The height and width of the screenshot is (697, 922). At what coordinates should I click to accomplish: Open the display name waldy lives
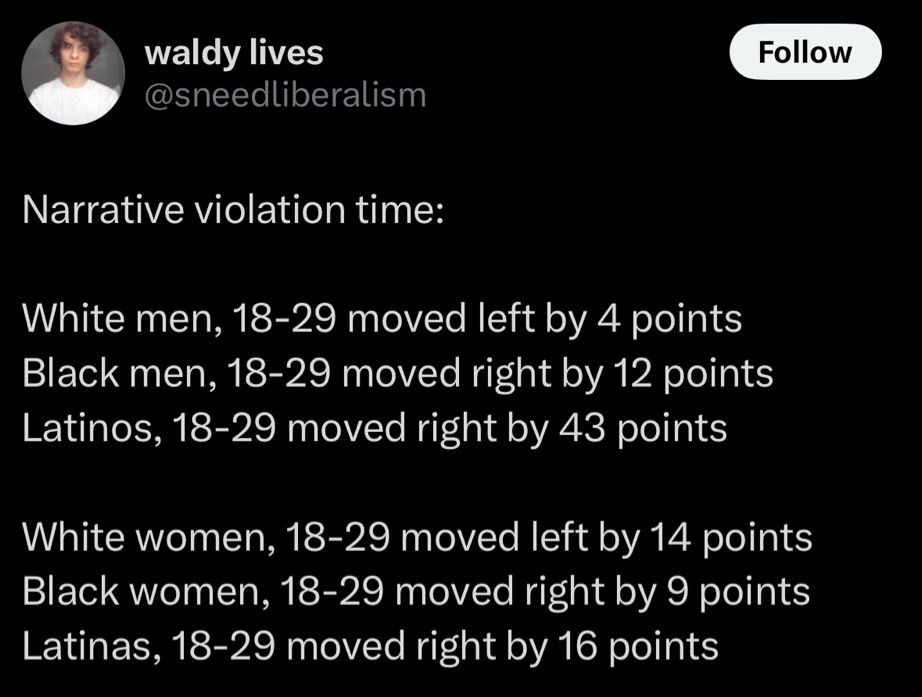[x=233, y=52]
